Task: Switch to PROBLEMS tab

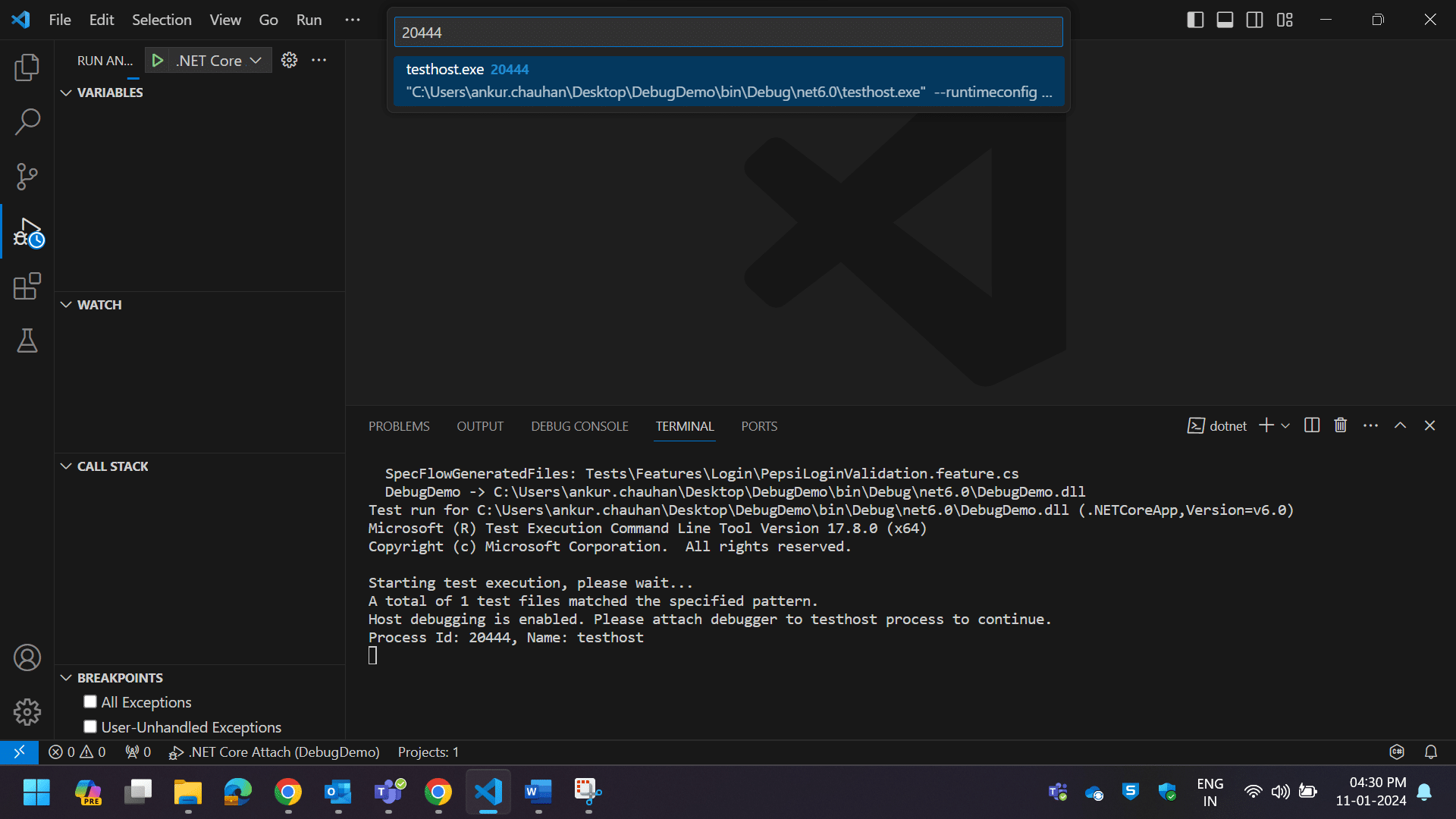Action: 399,426
